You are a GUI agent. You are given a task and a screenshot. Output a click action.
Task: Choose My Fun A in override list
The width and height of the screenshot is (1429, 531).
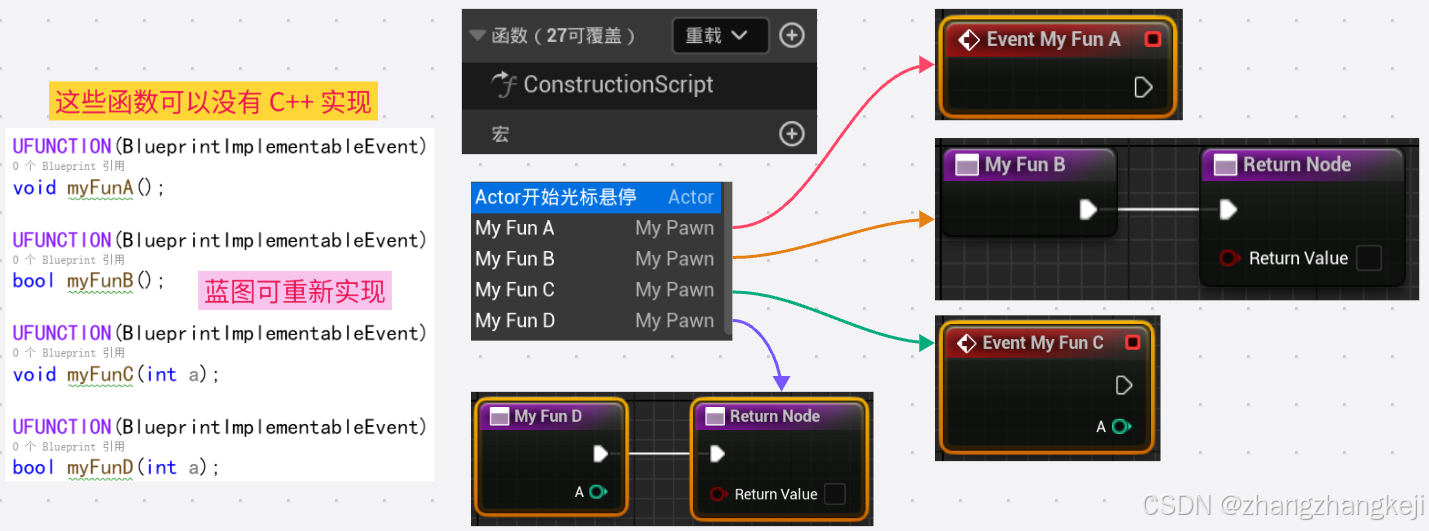[596, 228]
